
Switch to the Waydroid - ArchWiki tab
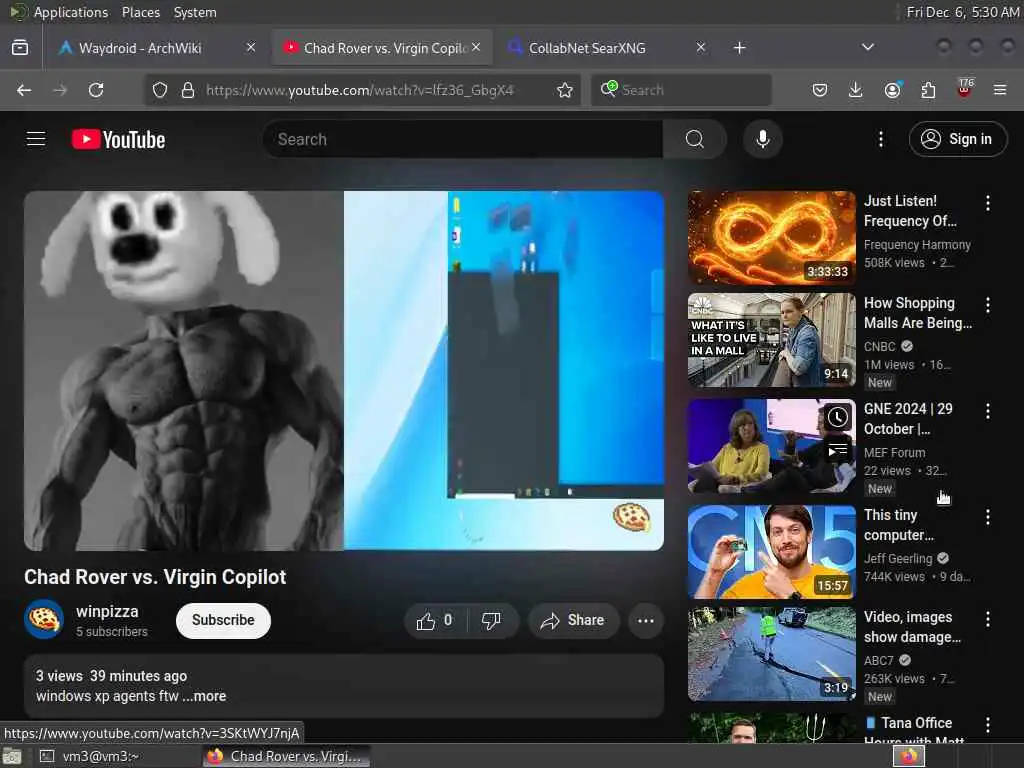pos(155,48)
